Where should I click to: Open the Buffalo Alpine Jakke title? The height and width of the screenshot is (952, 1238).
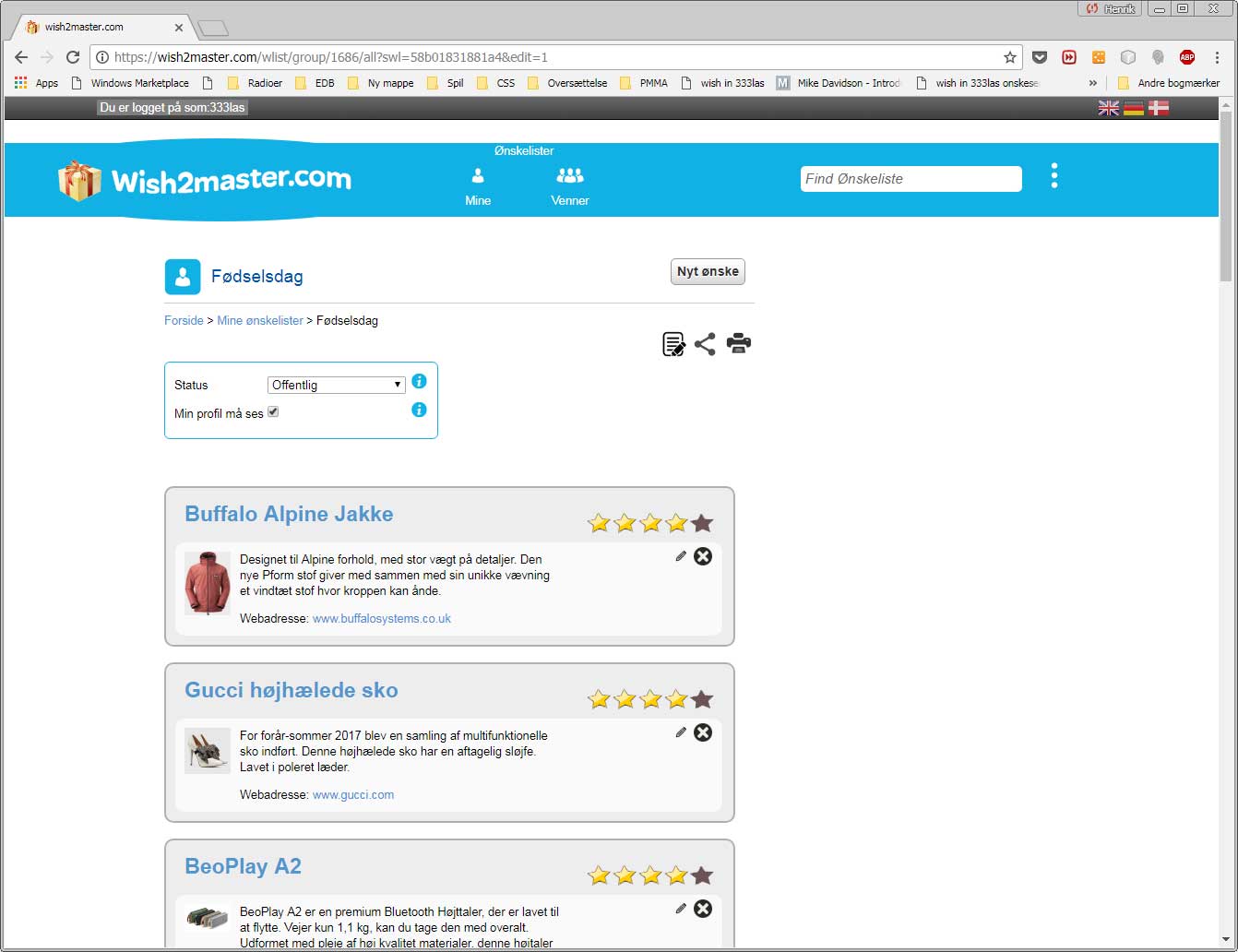click(289, 514)
